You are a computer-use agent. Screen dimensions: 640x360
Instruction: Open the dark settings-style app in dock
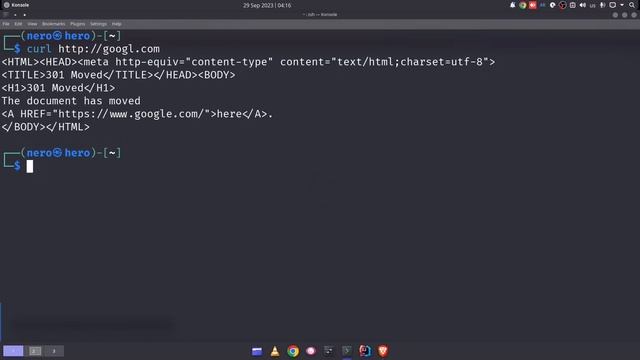329,351
